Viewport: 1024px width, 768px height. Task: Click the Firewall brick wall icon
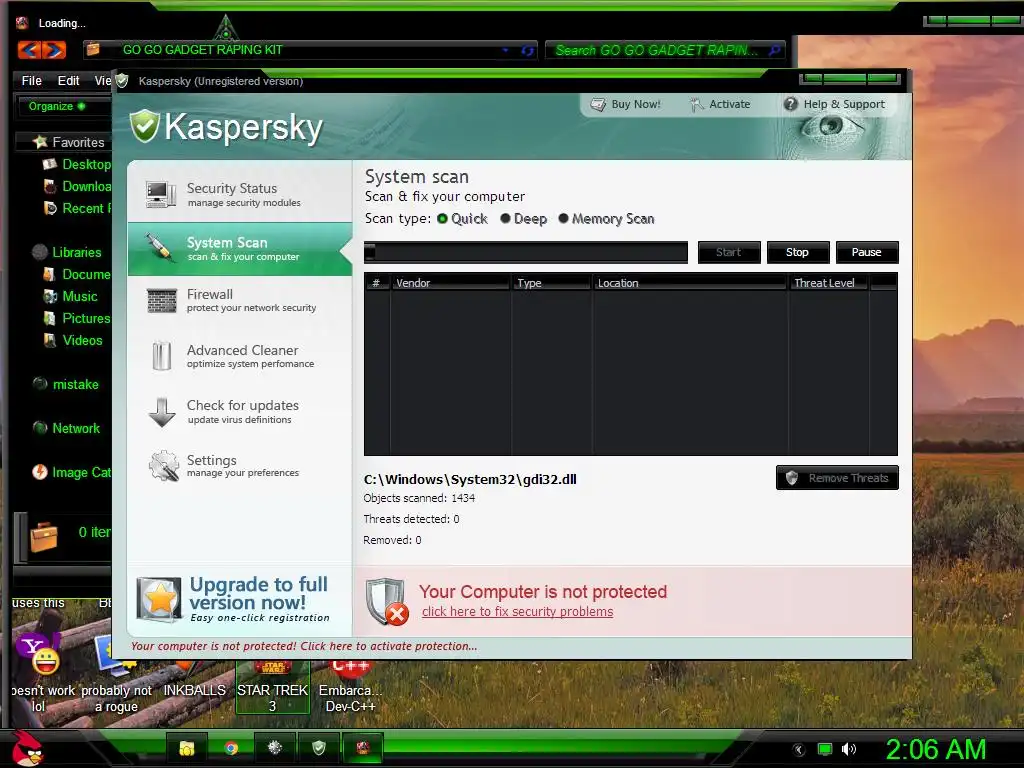[161, 300]
